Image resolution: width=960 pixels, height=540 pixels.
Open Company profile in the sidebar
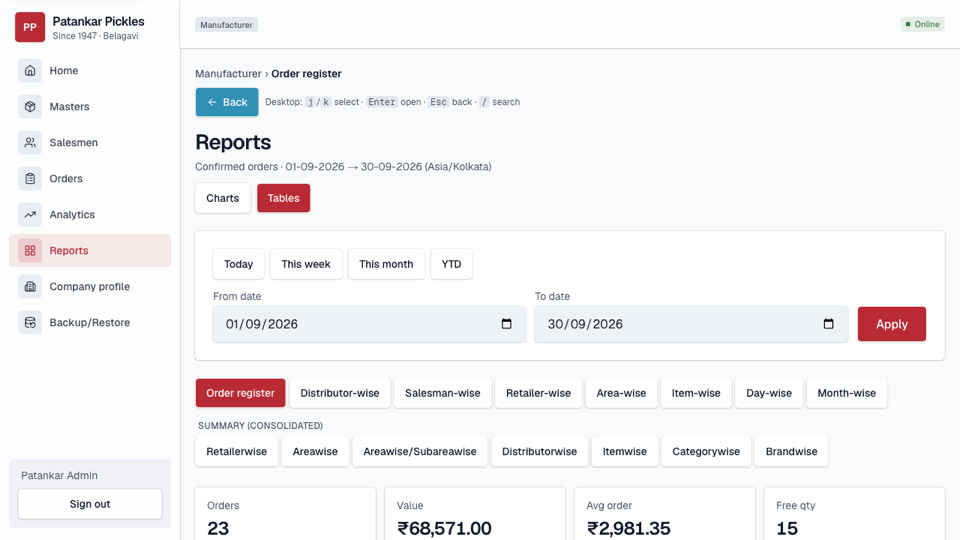tap(90, 287)
